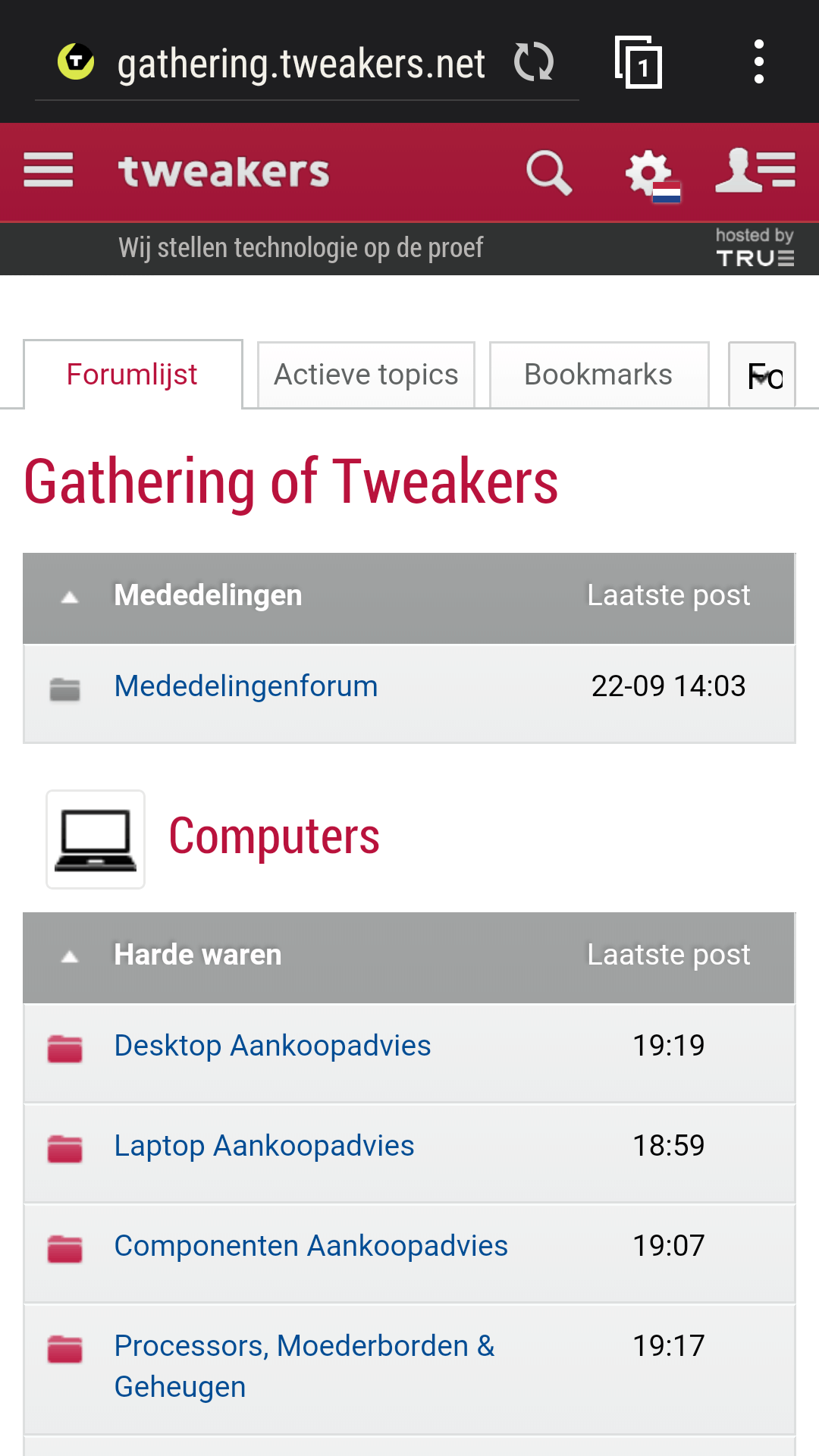Select the search magnifier icon
The height and width of the screenshot is (1456, 819).
point(549,171)
